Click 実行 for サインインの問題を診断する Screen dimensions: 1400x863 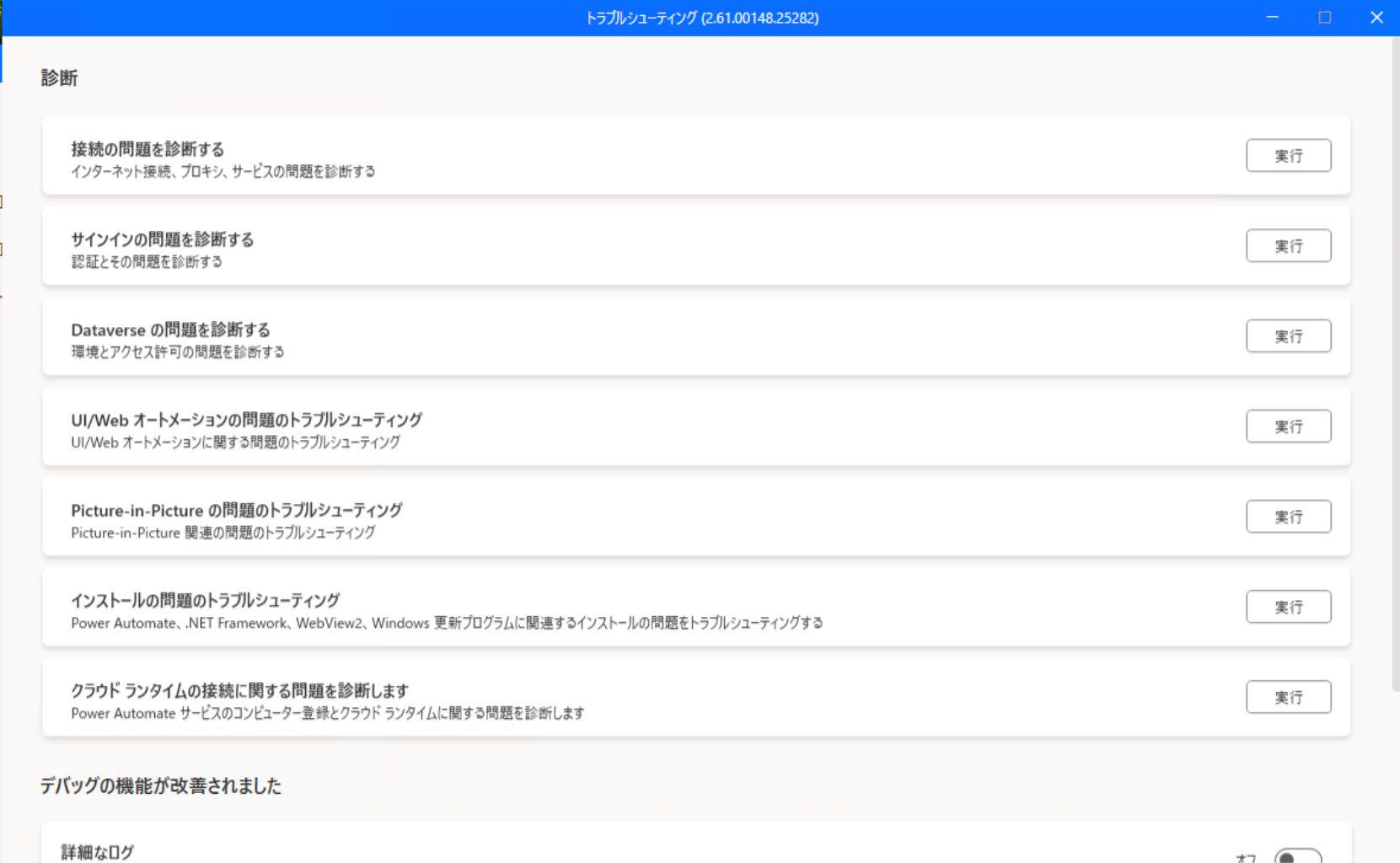click(1288, 246)
